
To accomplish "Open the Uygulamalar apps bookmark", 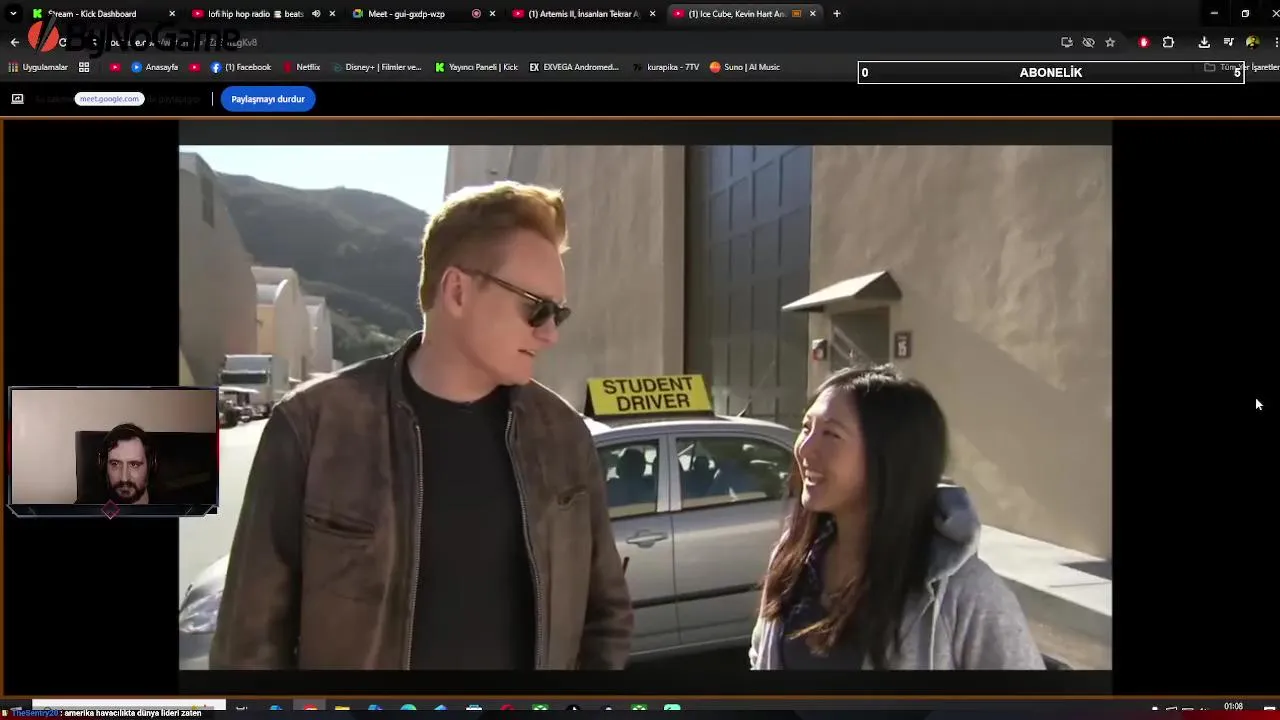I will 38,67.
